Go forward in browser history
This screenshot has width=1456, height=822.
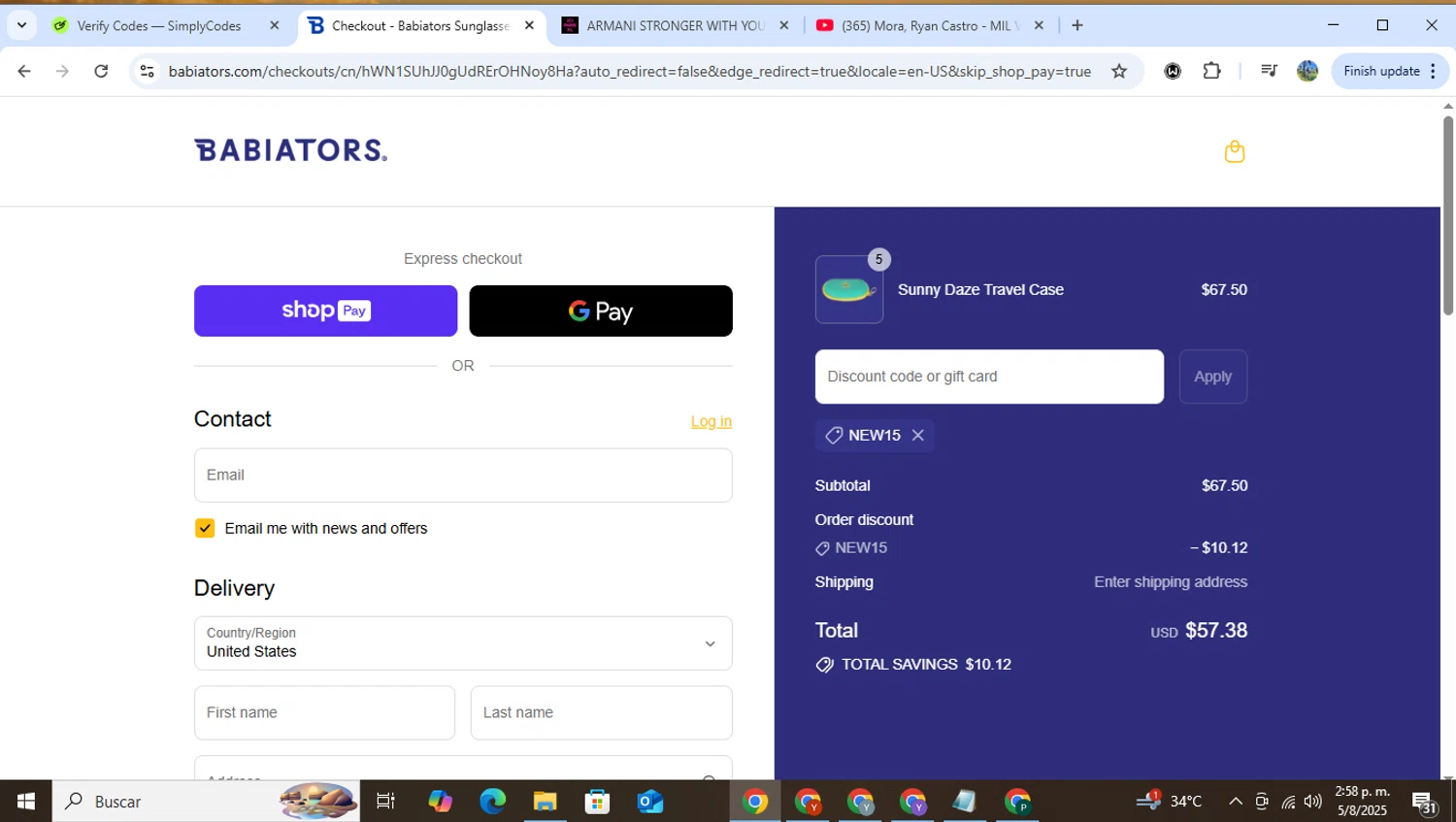click(62, 71)
